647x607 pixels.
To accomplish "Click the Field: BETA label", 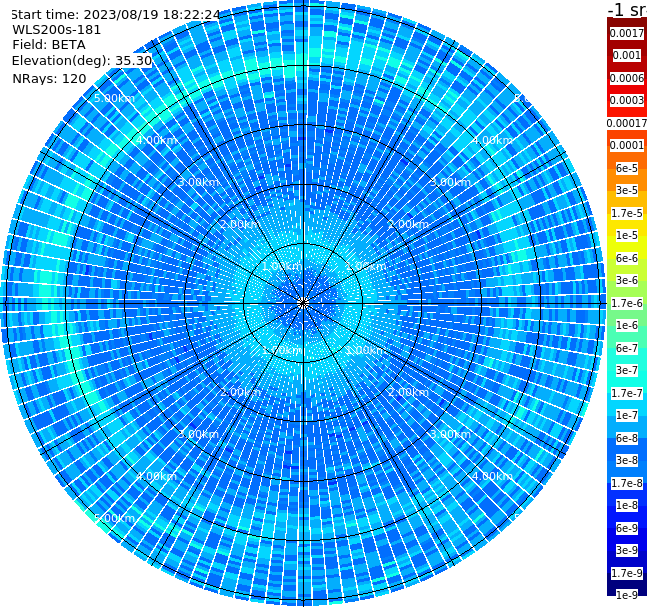I will point(49,45).
